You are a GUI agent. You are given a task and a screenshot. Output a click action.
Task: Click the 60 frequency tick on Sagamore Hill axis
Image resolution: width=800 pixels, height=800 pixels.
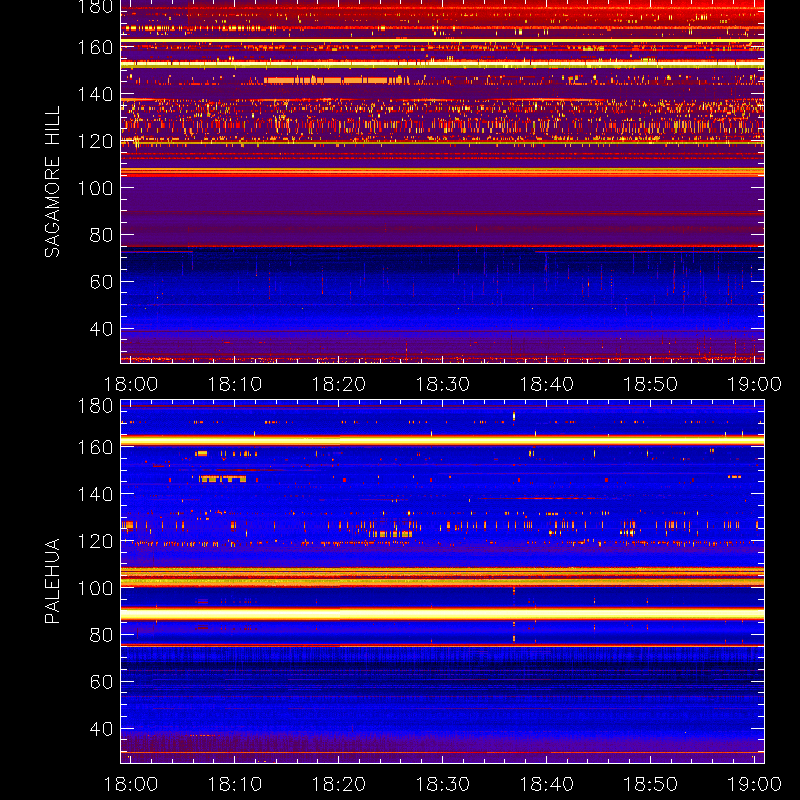click(101, 282)
